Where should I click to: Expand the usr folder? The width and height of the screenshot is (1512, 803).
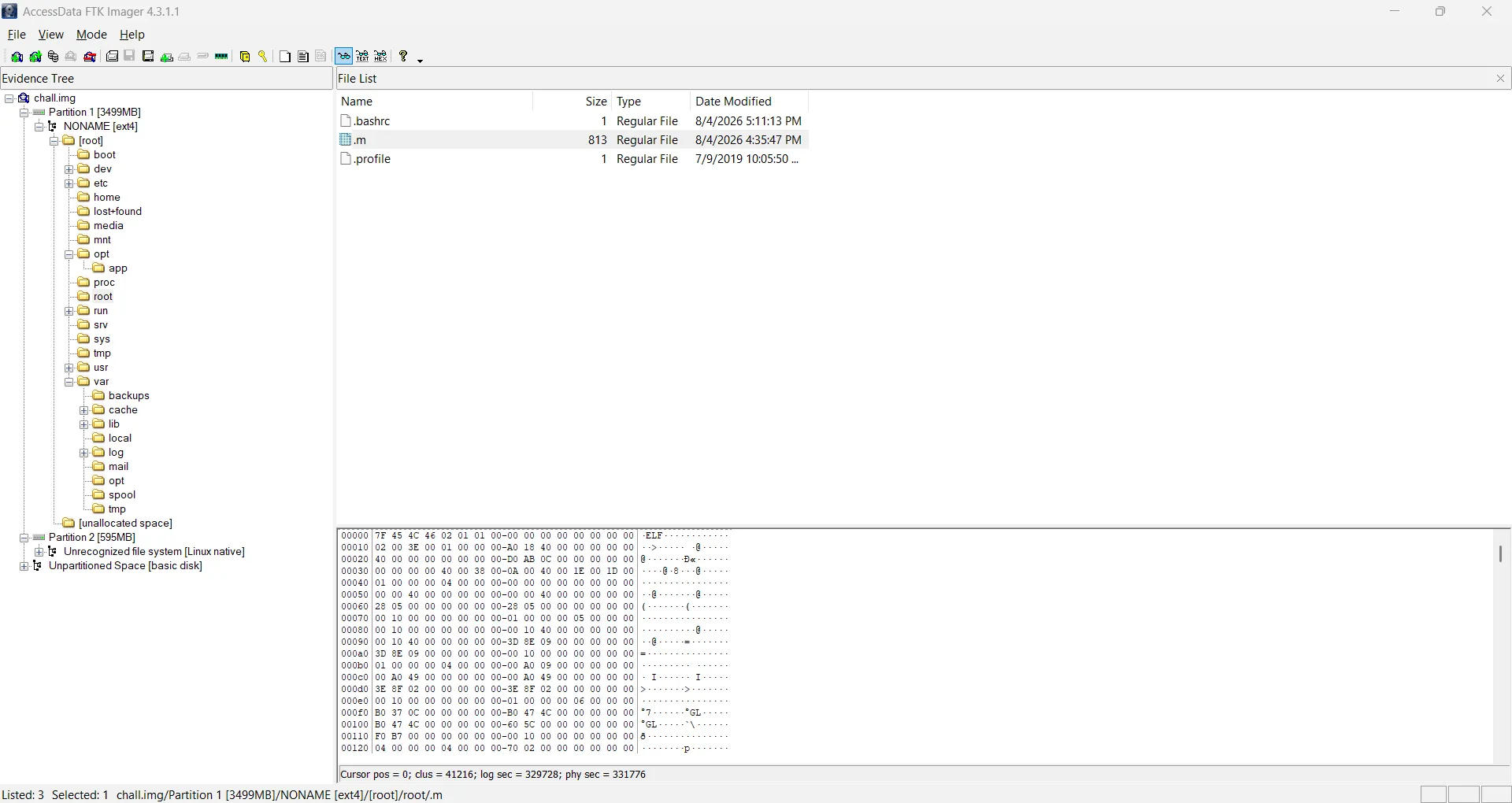coord(69,368)
